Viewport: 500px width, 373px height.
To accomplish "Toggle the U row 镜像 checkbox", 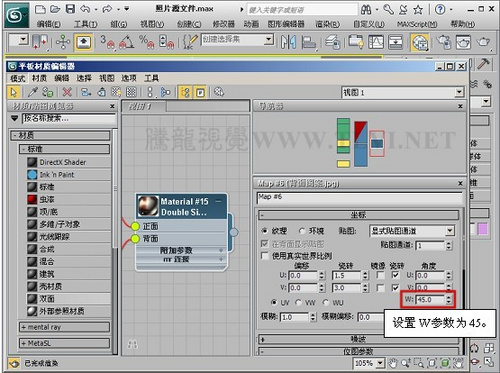I will [380, 275].
